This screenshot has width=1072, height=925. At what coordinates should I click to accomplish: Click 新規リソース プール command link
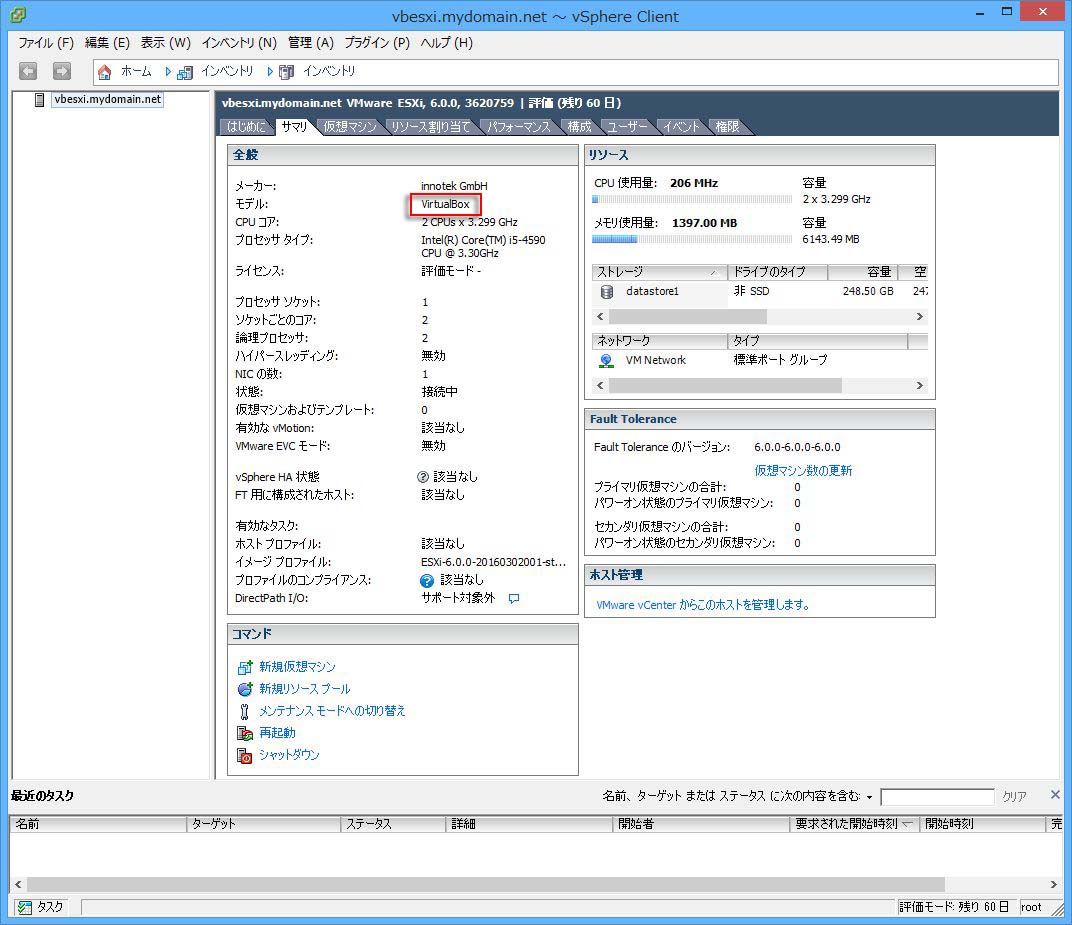[x=305, y=688]
